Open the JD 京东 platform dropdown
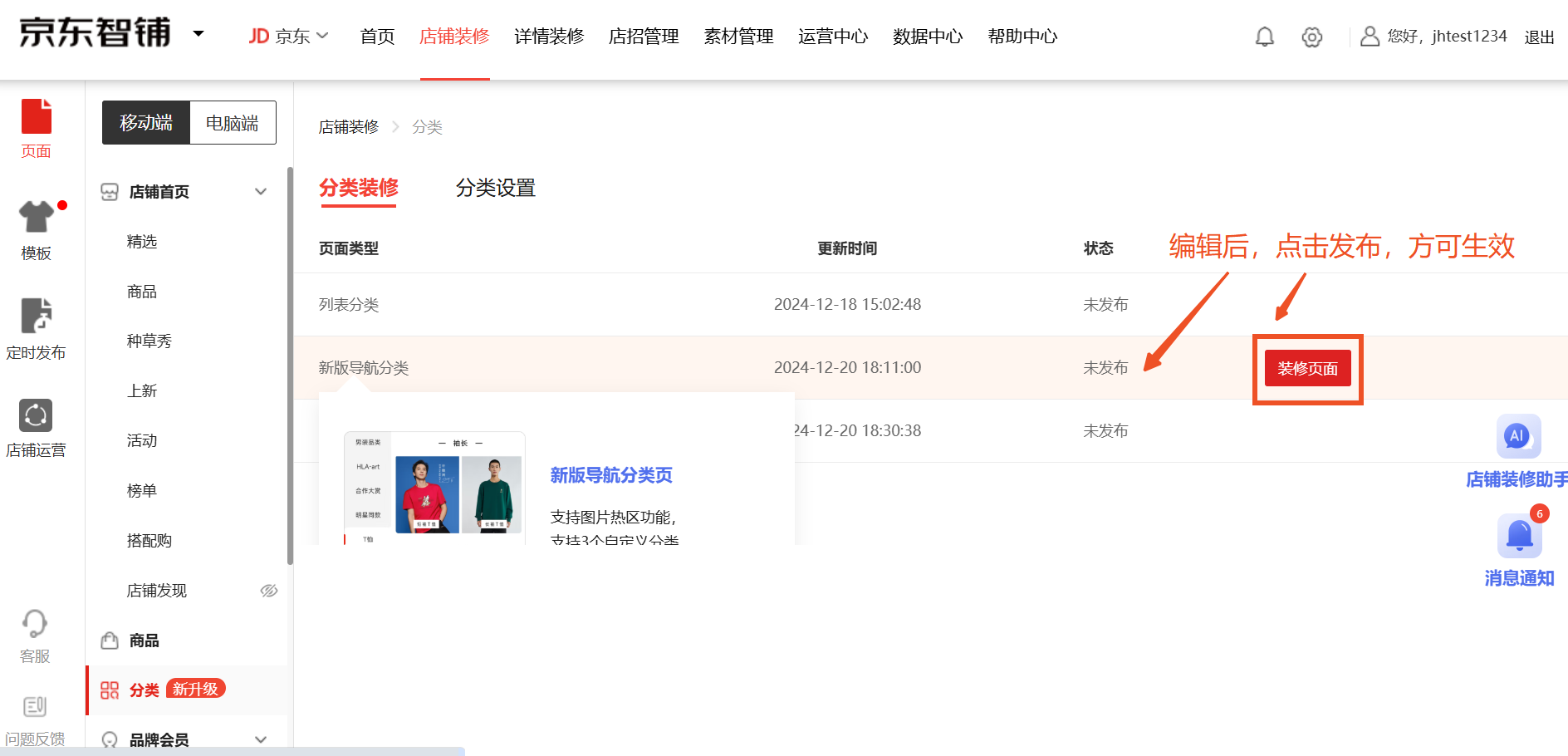 pos(288,37)
